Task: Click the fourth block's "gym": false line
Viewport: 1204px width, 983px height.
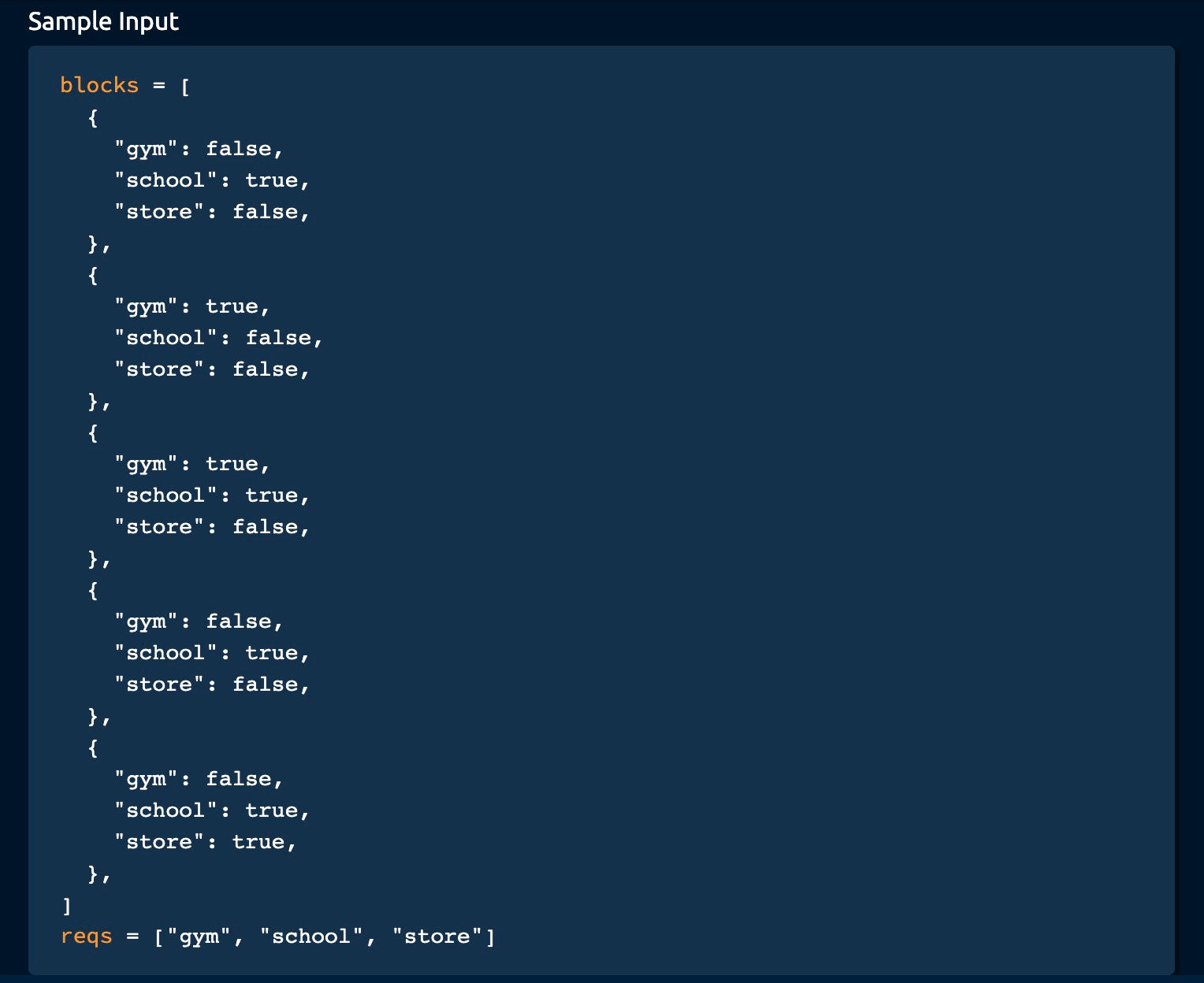Action: click(199, 621)
